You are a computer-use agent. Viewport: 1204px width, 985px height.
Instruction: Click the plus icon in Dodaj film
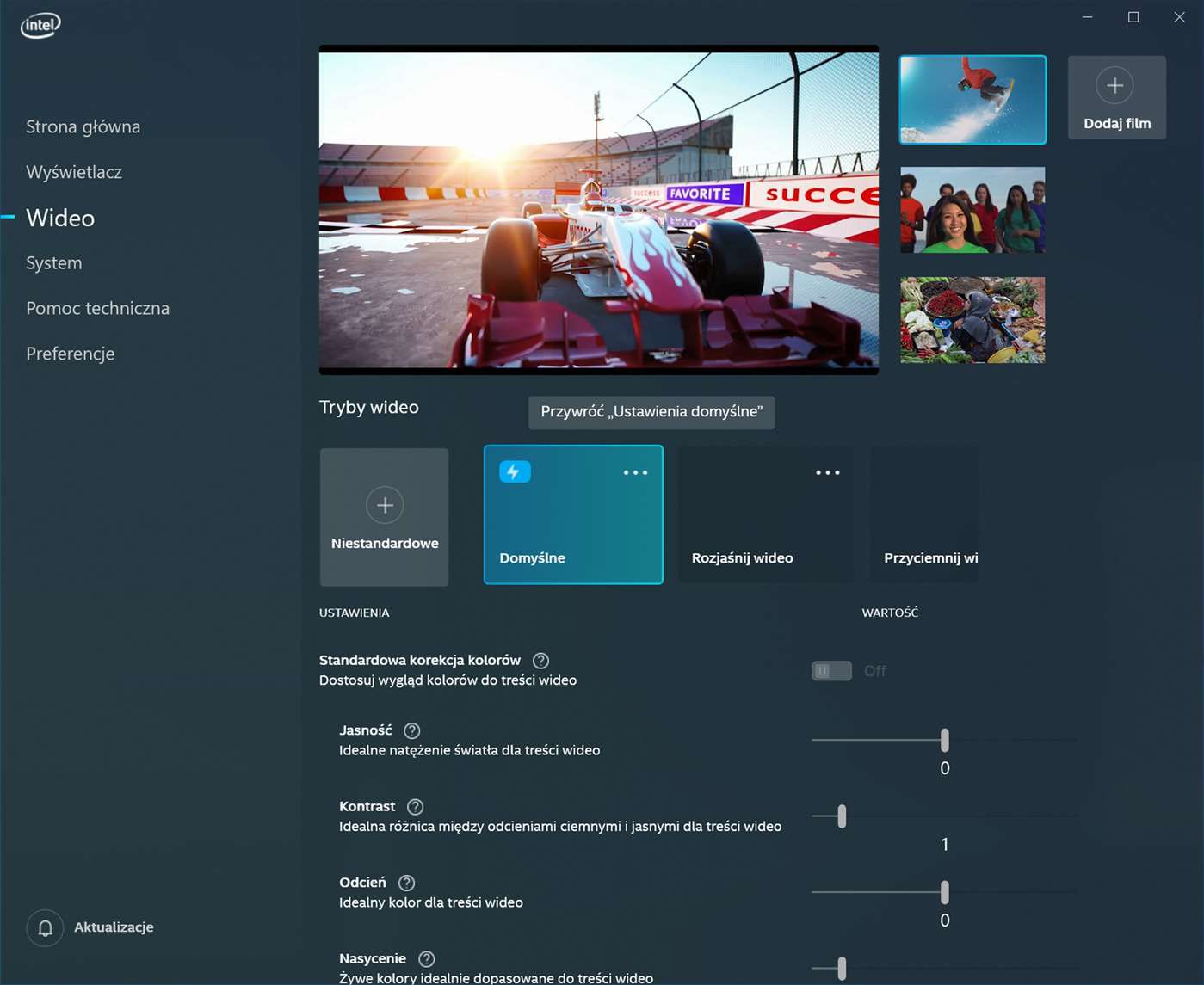click(x=1114, y=85)
